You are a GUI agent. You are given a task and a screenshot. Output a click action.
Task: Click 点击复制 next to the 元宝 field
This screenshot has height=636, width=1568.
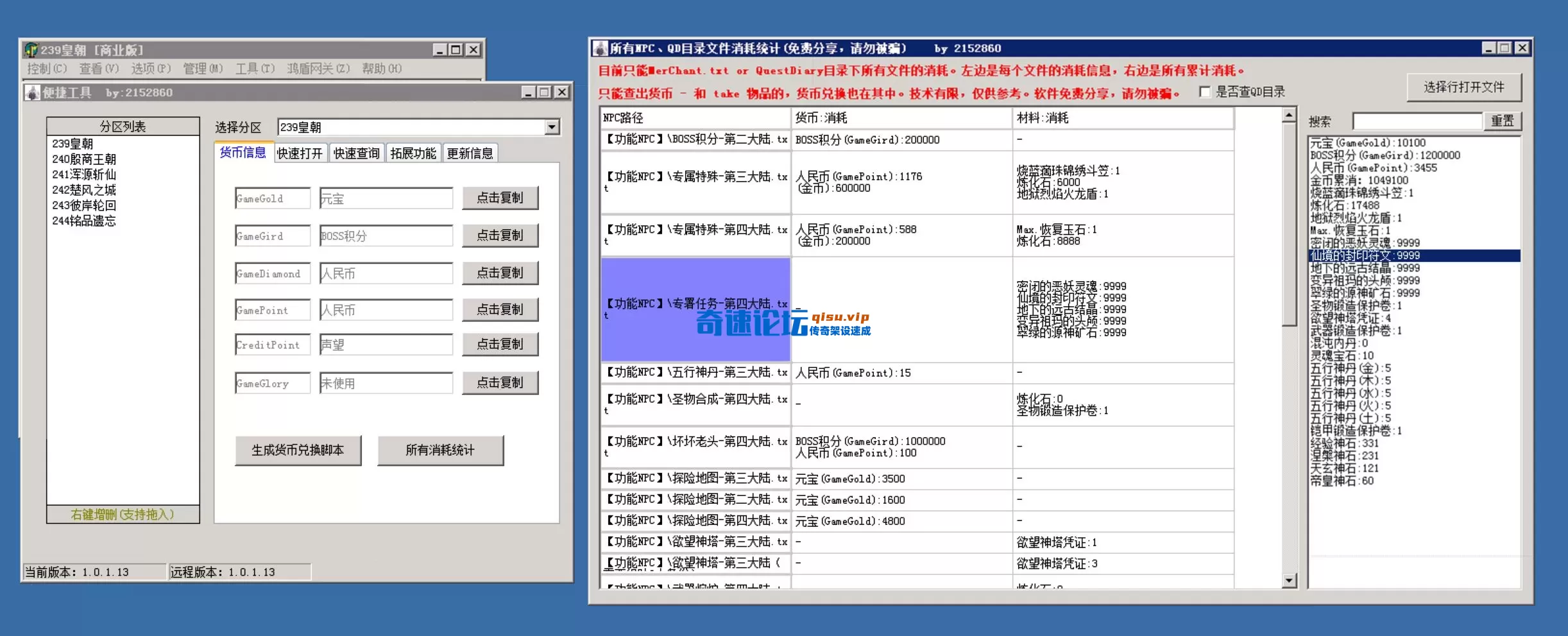[500, 198]
